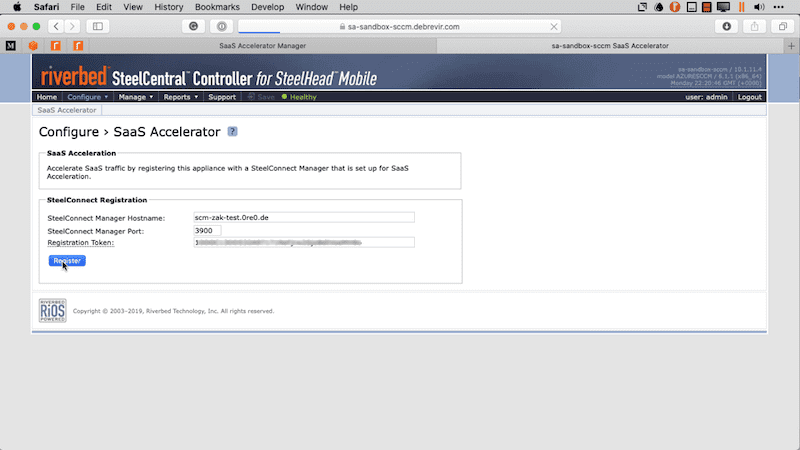The width and height of the screenshot is (800, 450).
Task: Open the Window menu
Action: click(312, 7)
